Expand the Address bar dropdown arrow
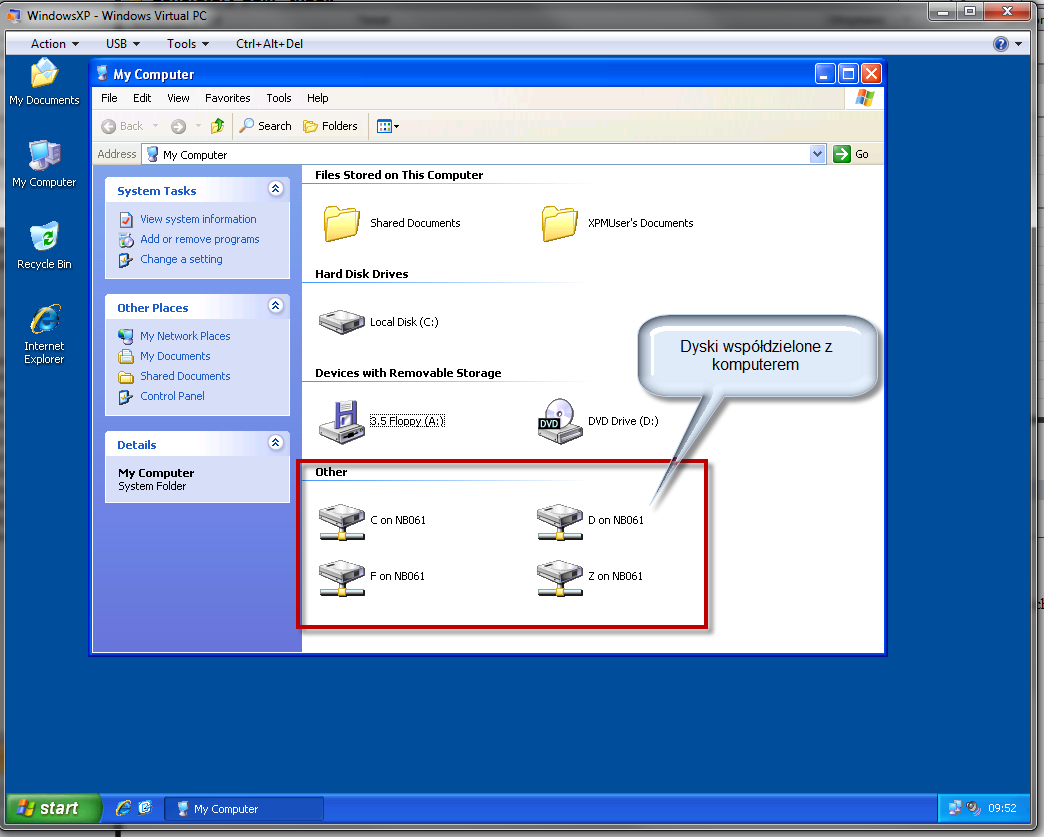The width and height of the screenshot is (1044, 837). coord(818,154)
